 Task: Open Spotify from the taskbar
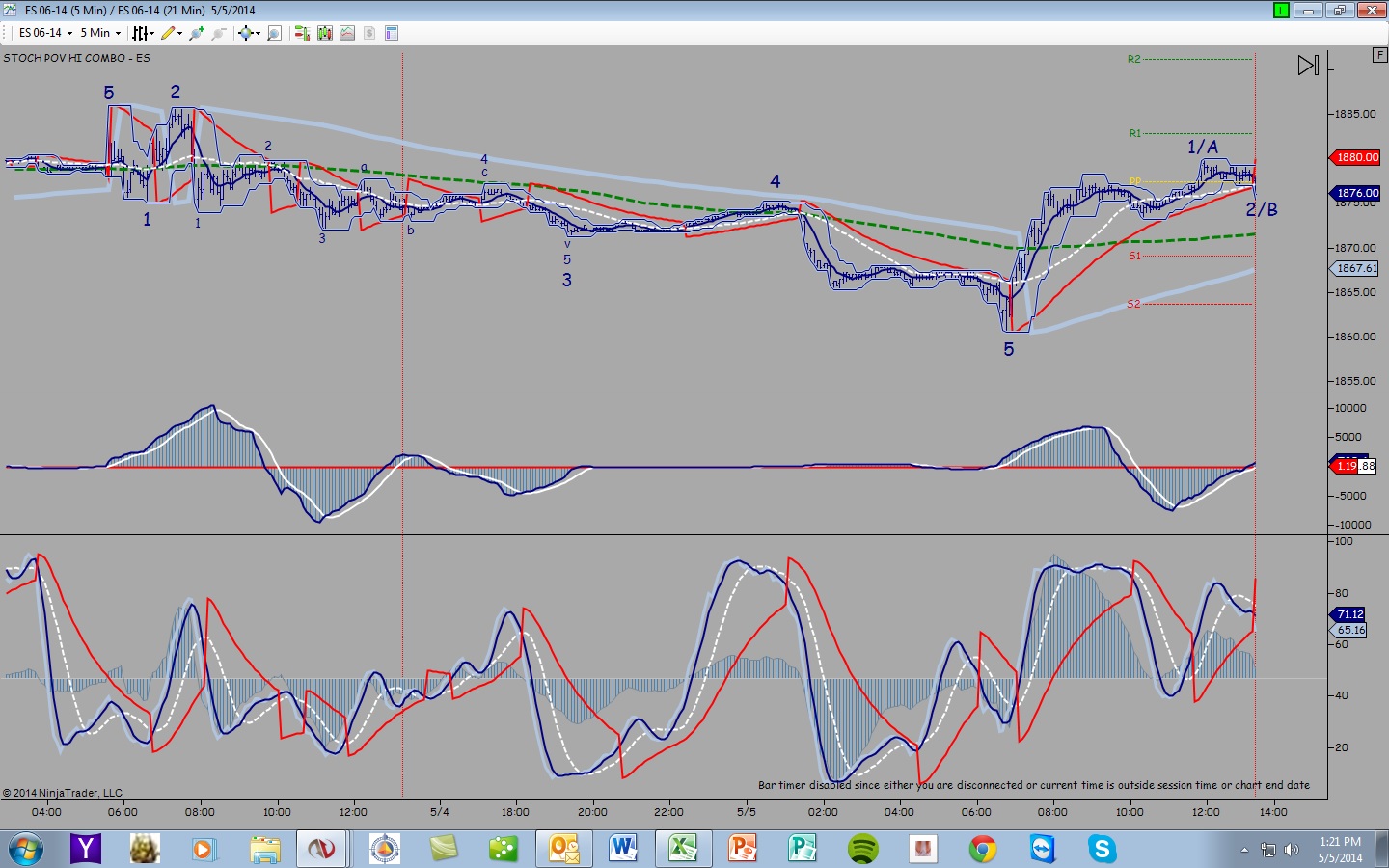[863, 849]
